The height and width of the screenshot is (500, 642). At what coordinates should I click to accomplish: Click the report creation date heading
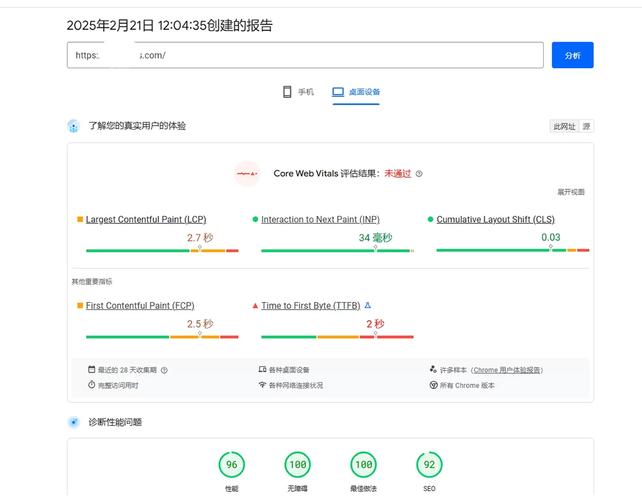170,25
